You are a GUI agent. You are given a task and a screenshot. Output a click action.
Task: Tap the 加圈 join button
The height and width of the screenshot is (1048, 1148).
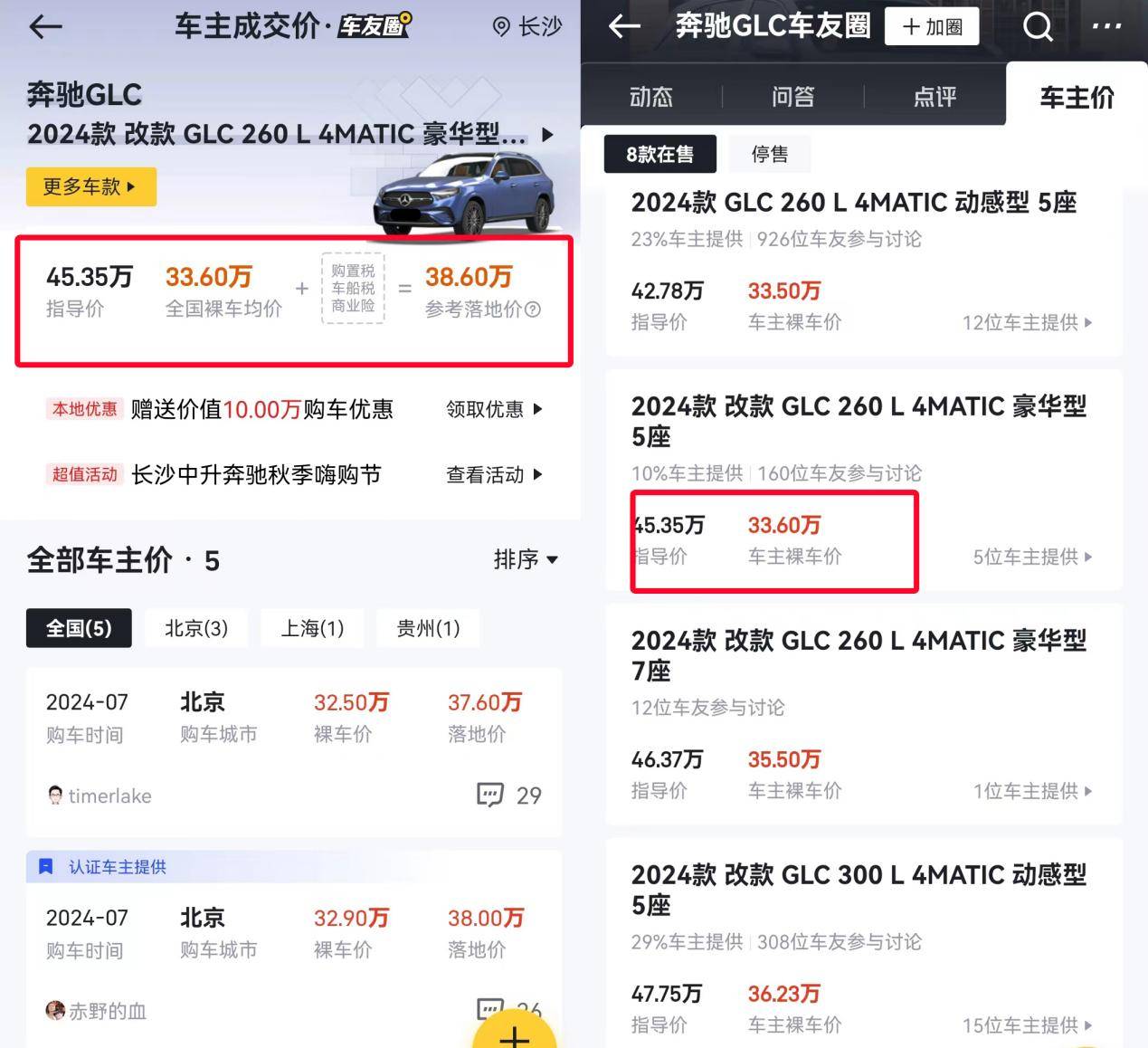933,26
